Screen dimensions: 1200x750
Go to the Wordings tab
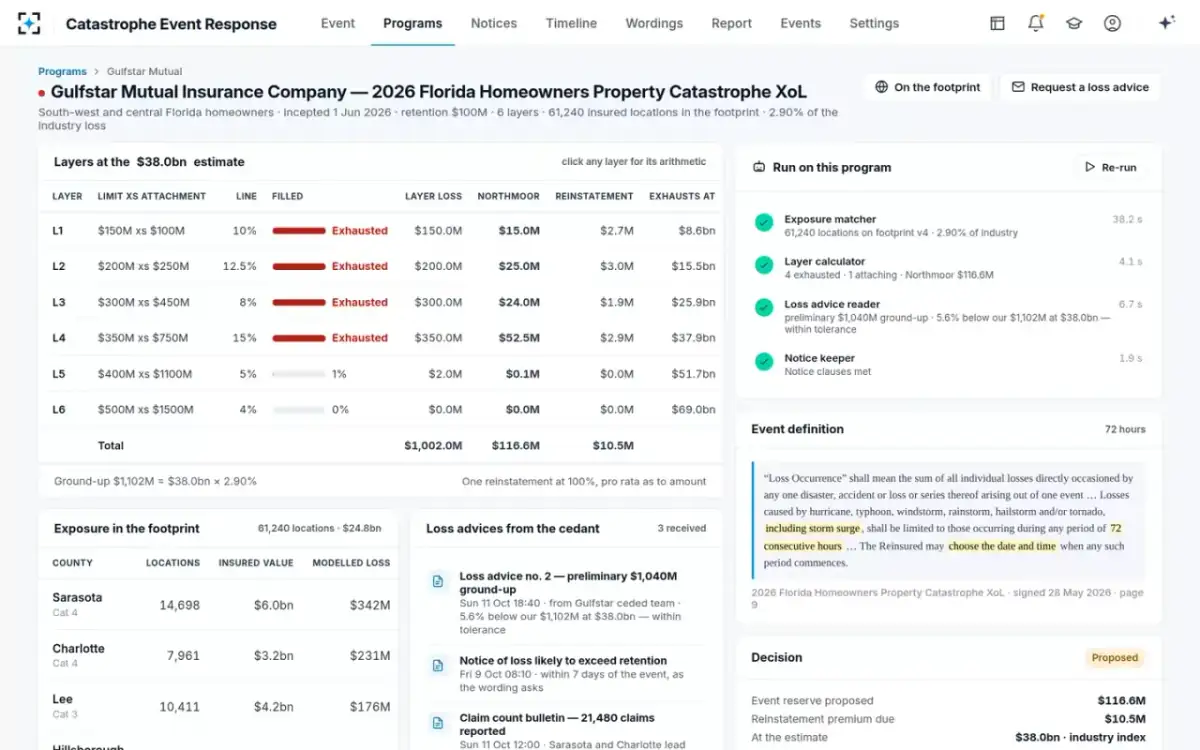[654, 23]
